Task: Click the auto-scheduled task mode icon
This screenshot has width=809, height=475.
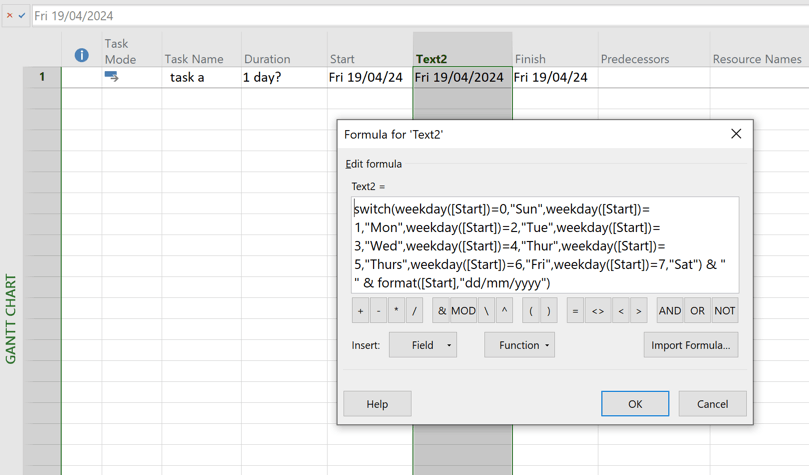Action: [x=111, y=77]
